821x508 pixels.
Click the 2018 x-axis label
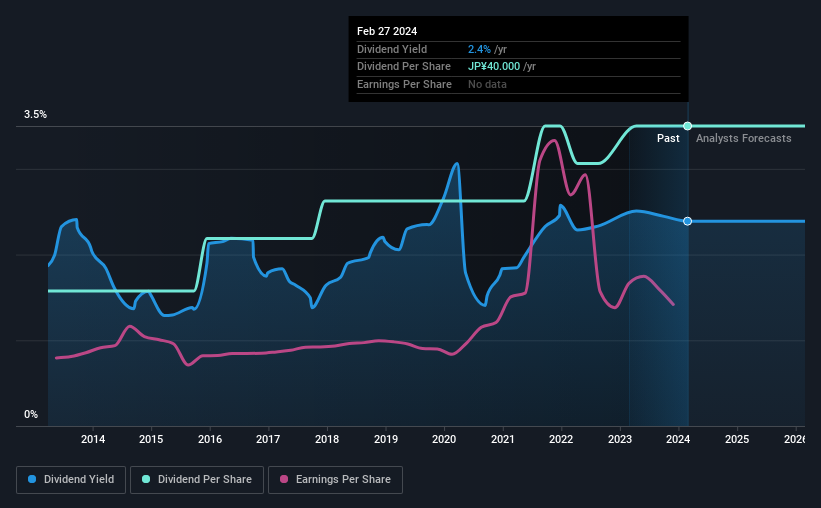327,439
